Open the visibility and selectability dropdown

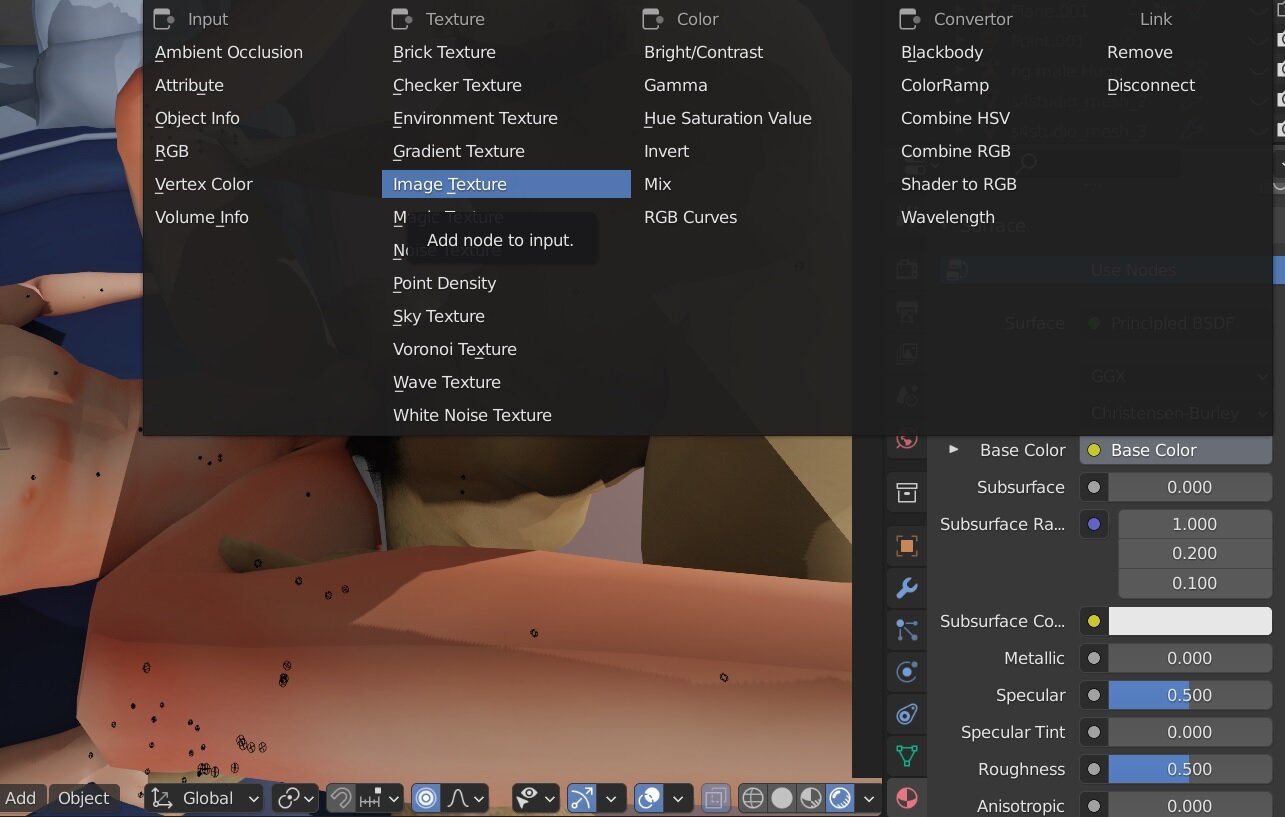click(537, 798)
